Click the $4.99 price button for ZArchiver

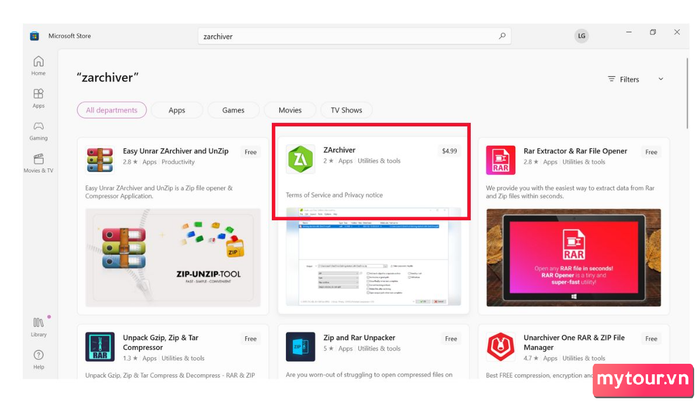coord(449,151)
